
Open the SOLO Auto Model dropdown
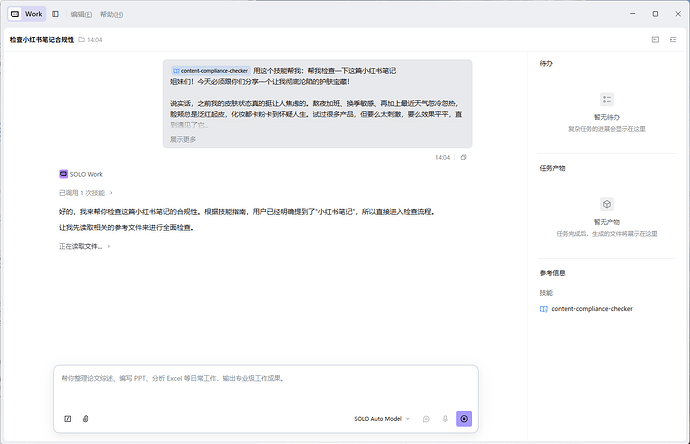382,419
